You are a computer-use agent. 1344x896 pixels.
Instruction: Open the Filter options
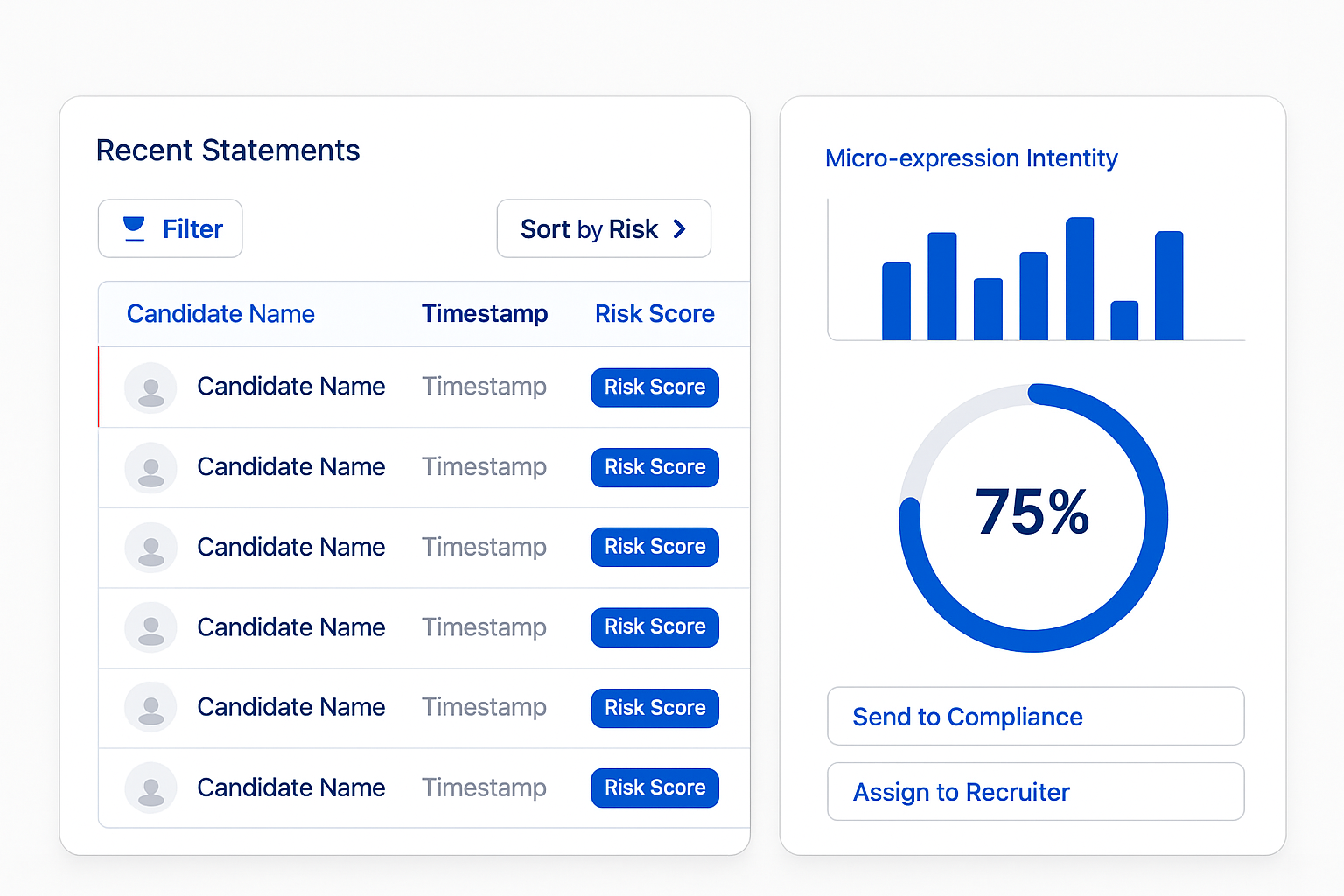tap(170, 228)
